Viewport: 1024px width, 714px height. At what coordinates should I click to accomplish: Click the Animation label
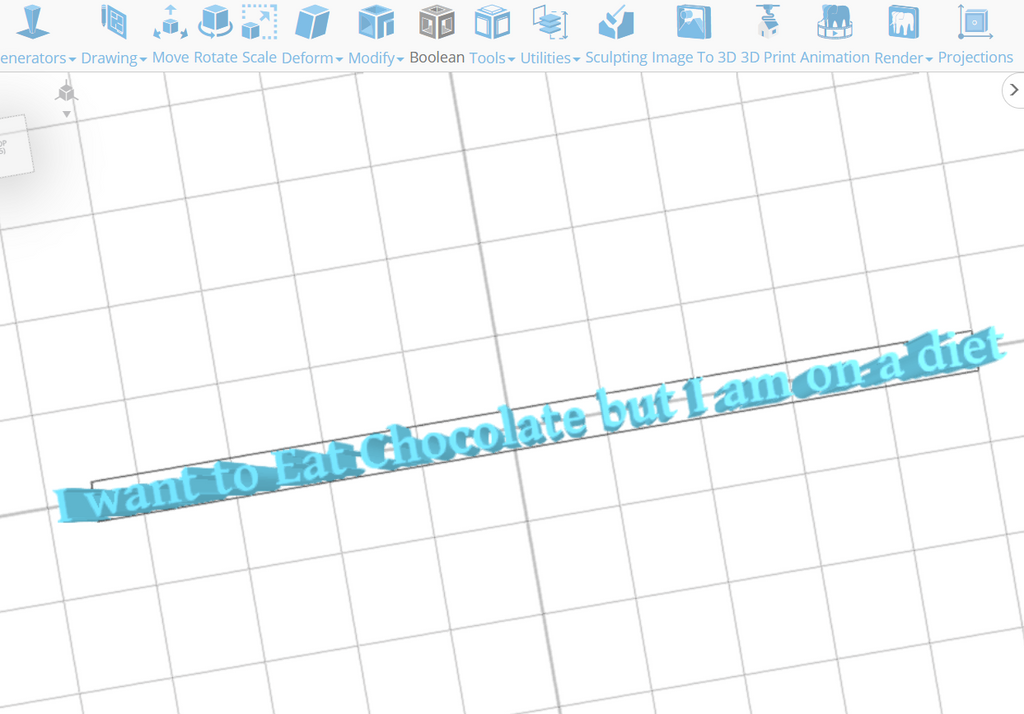[x=835, y=57]
